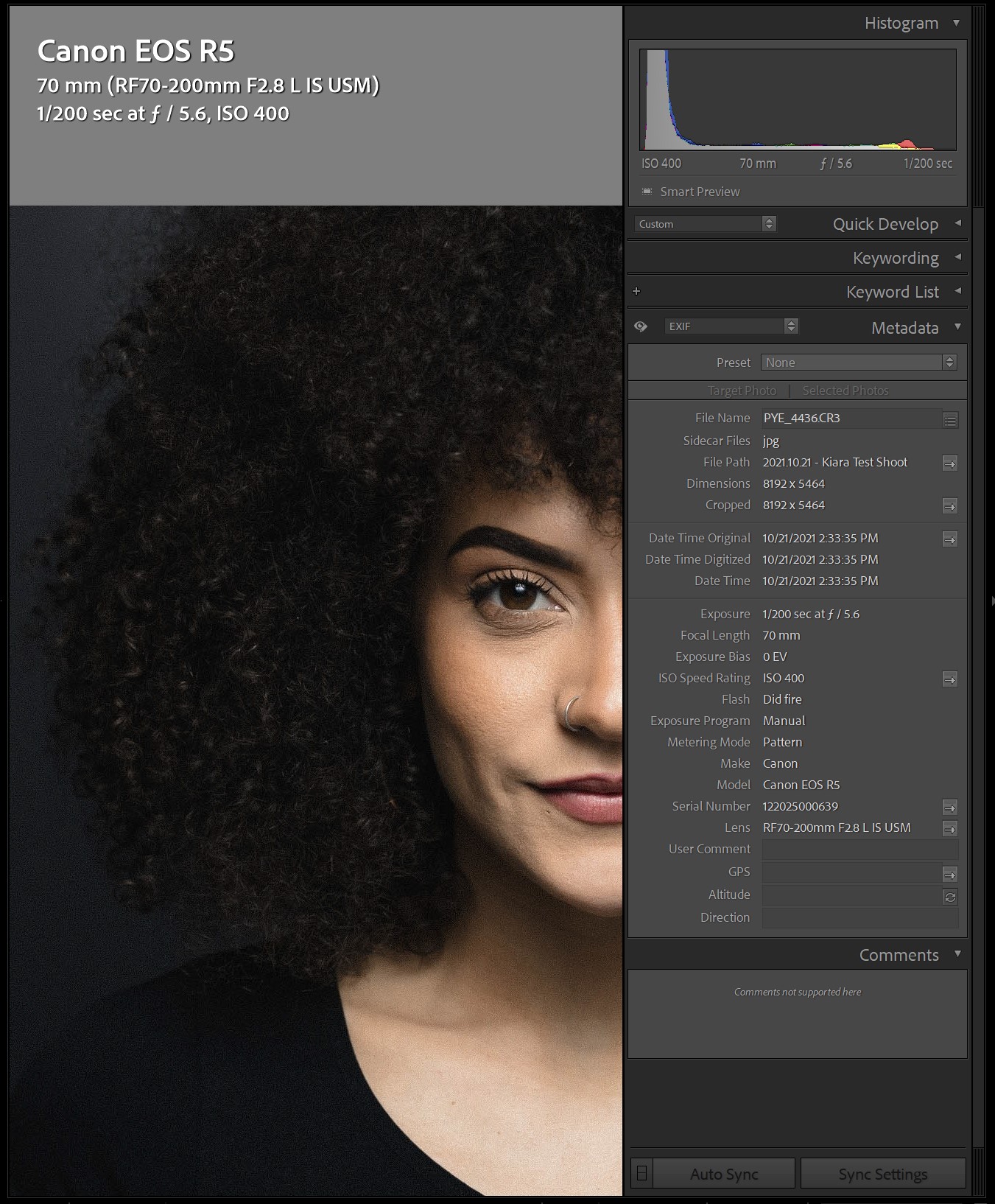The height and width of the screenshot is (1204, 995).
Task: Click the portrait photo preview
Action: pyautogui.click(x=316, y=700)
